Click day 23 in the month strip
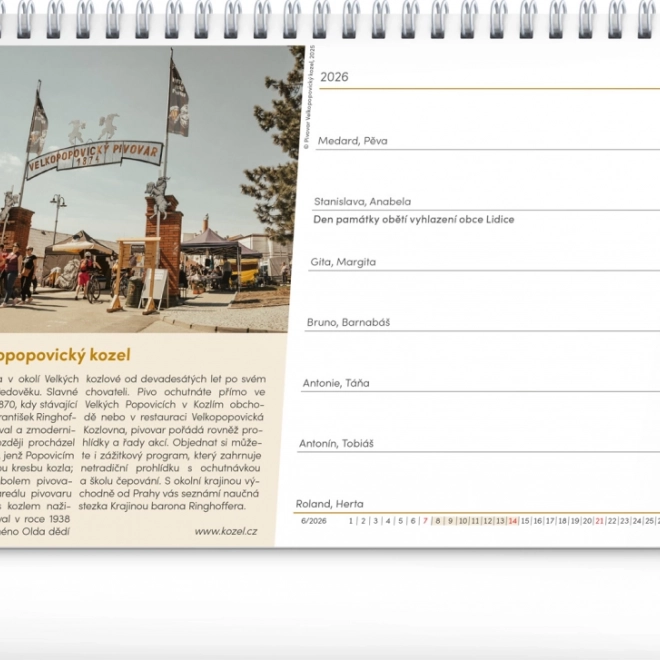 pyautogui.click(x=625, y=521)
